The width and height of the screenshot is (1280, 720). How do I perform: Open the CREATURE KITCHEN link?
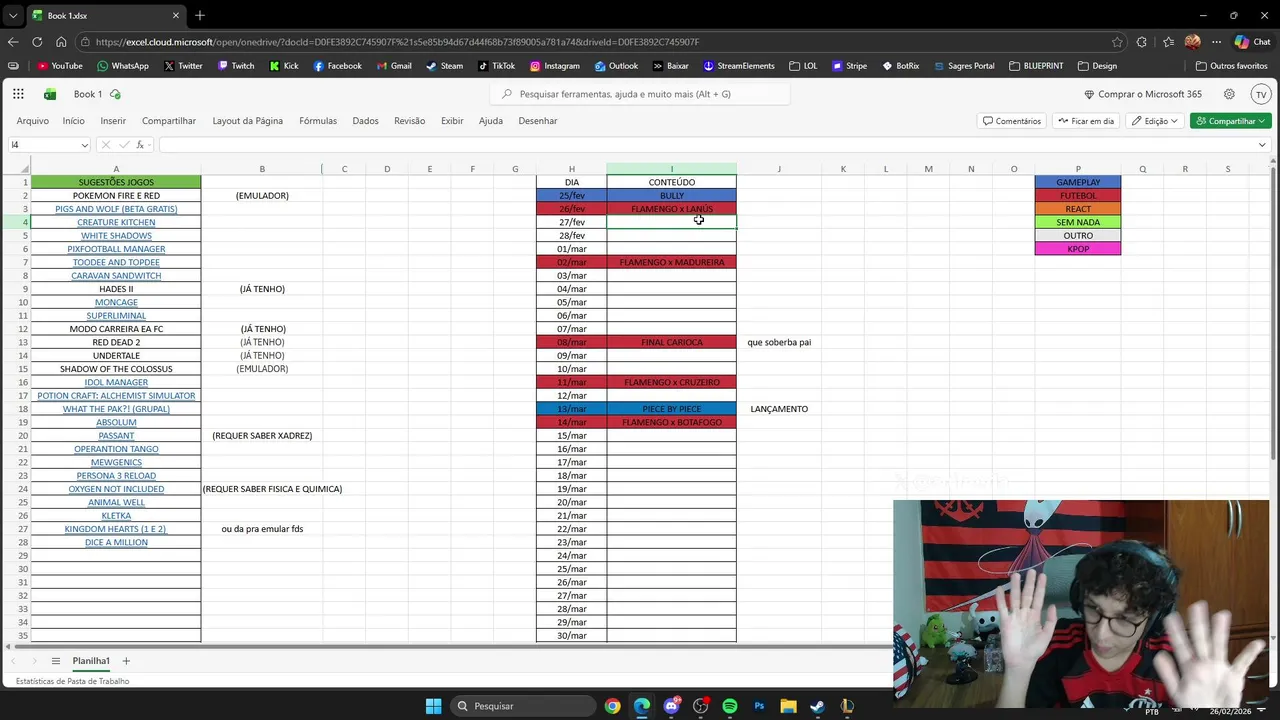point(116,222)
